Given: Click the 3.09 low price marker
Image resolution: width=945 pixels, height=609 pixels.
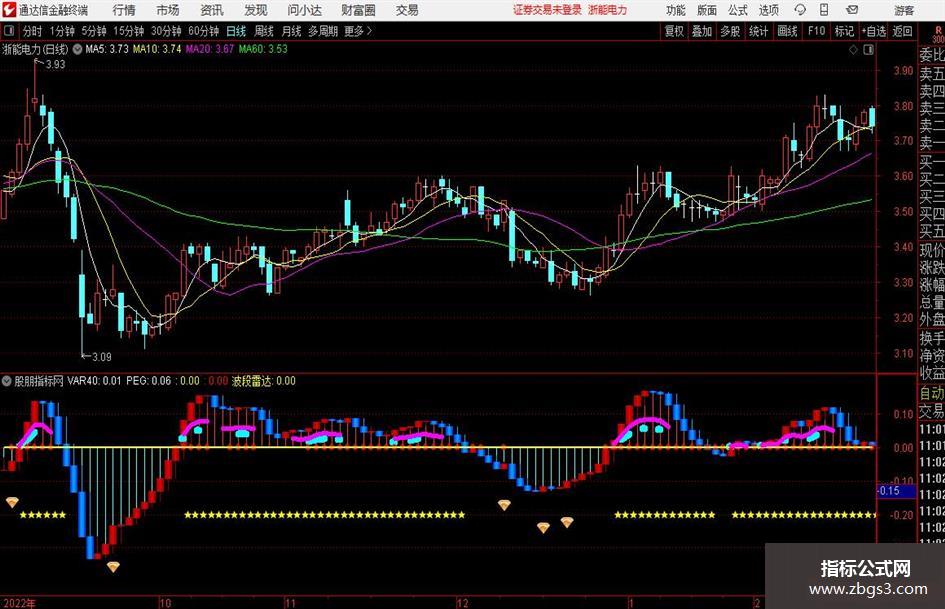Looking at the screenshot, I should 101,357.
